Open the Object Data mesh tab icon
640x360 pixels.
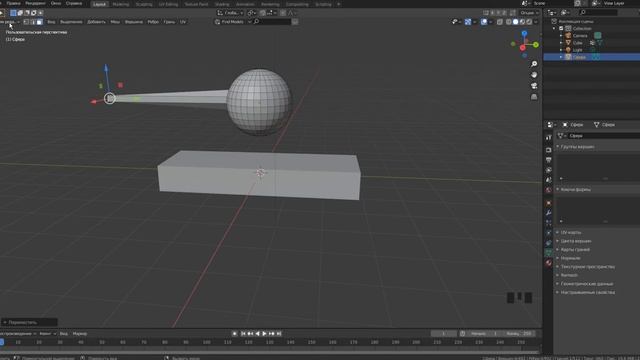(x=549, y=253)
